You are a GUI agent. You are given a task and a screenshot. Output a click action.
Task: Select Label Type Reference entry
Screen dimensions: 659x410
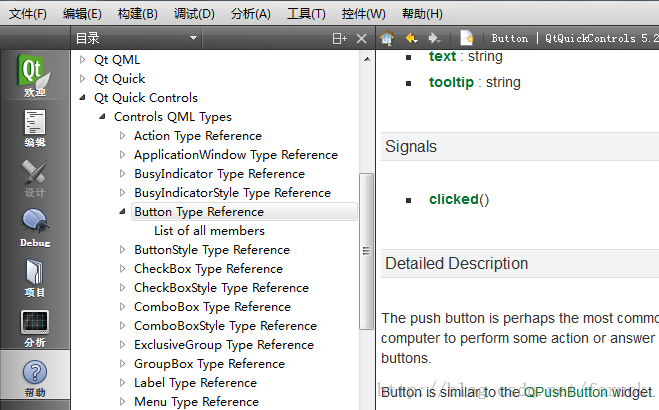tap(195, 383)
